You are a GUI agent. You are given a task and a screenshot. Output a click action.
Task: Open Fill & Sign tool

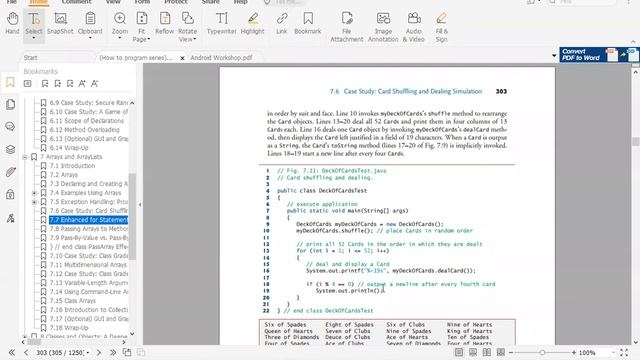click(442, 27)
